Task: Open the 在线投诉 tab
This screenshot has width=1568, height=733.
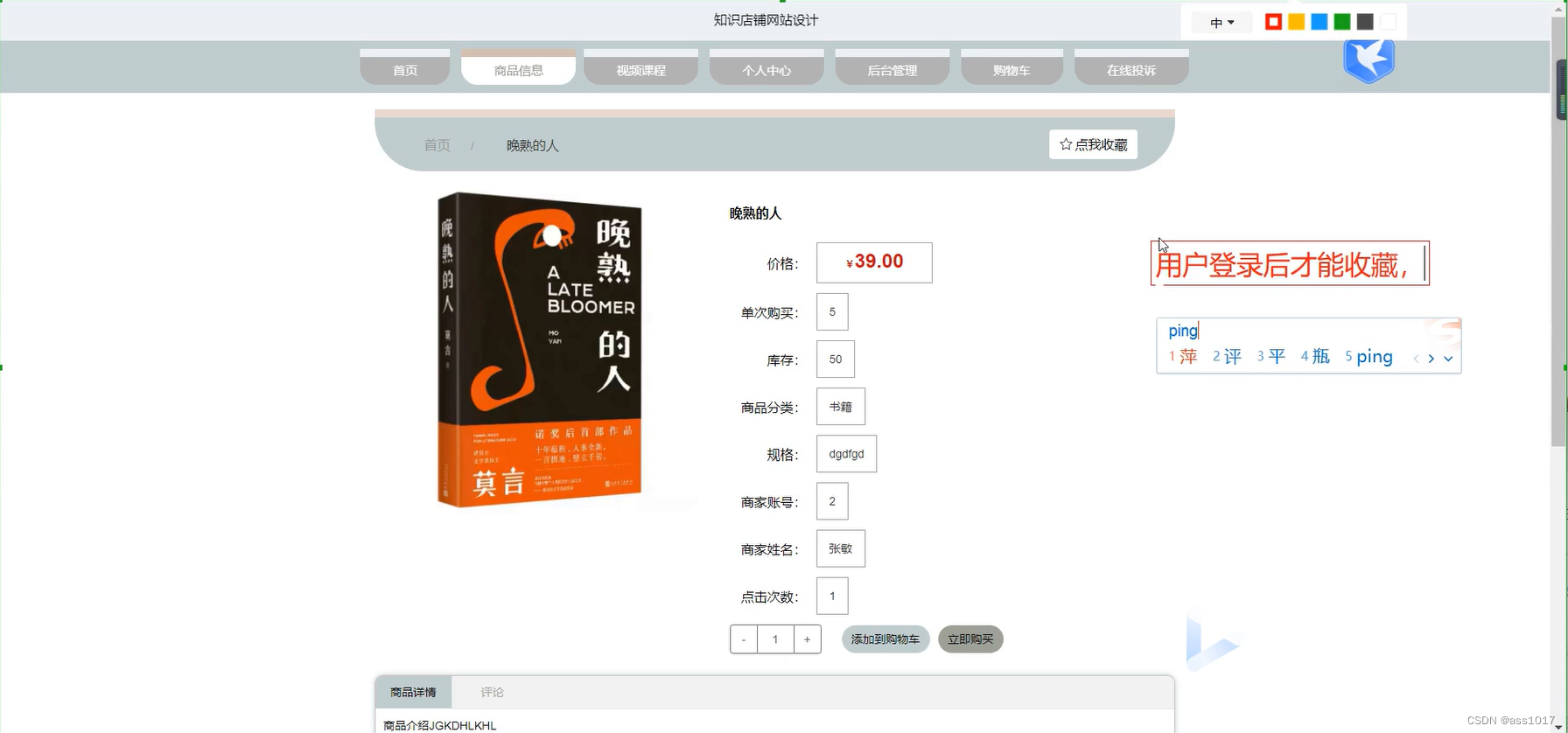Action: [1131, 67]
